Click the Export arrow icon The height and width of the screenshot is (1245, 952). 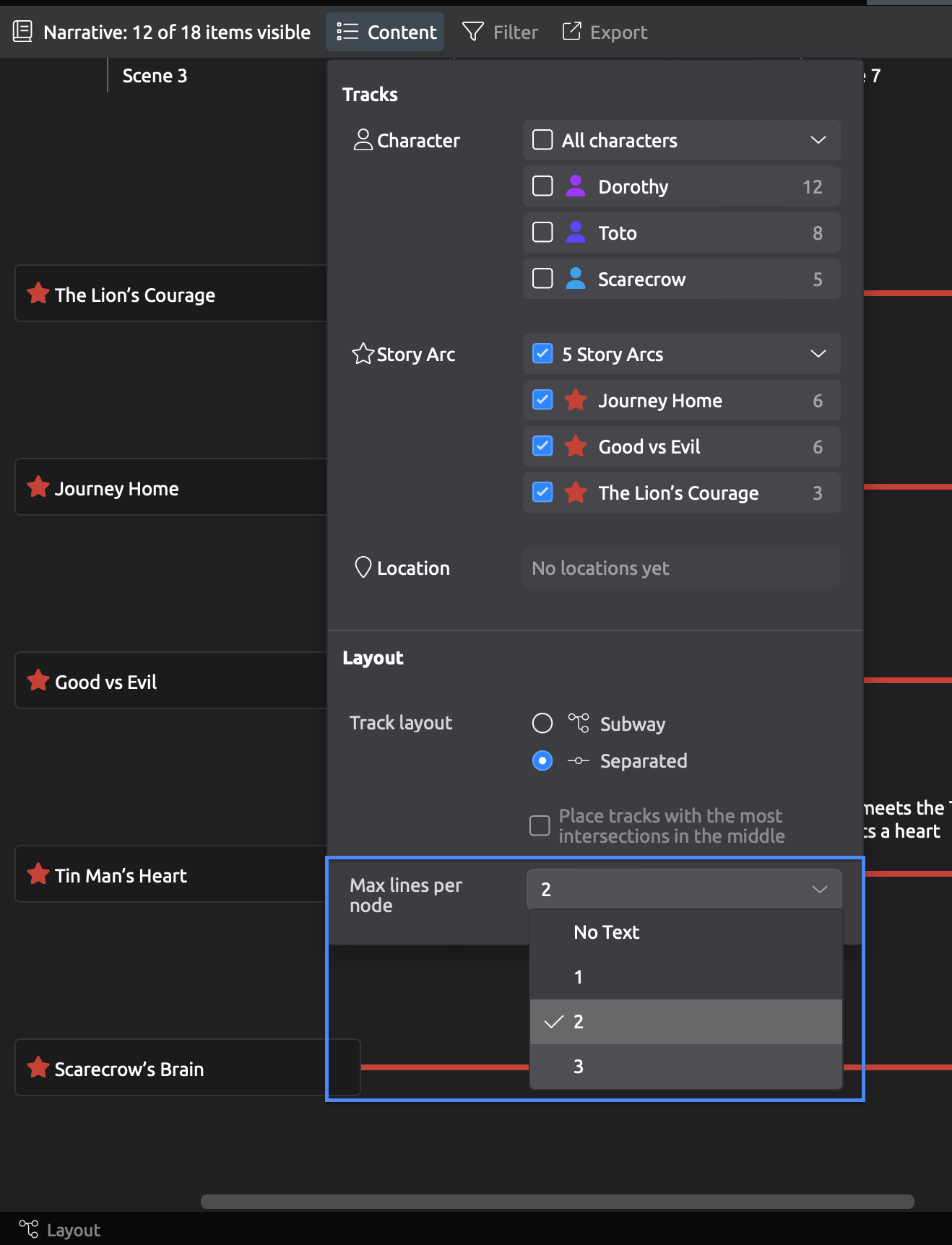[x=571, y=31]
